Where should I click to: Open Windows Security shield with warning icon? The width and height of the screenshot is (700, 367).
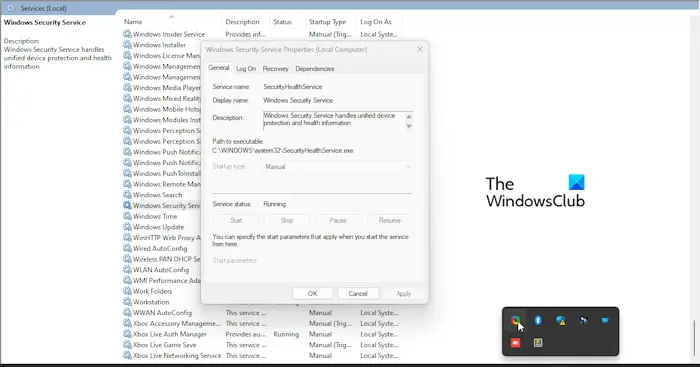pos(561,320)
